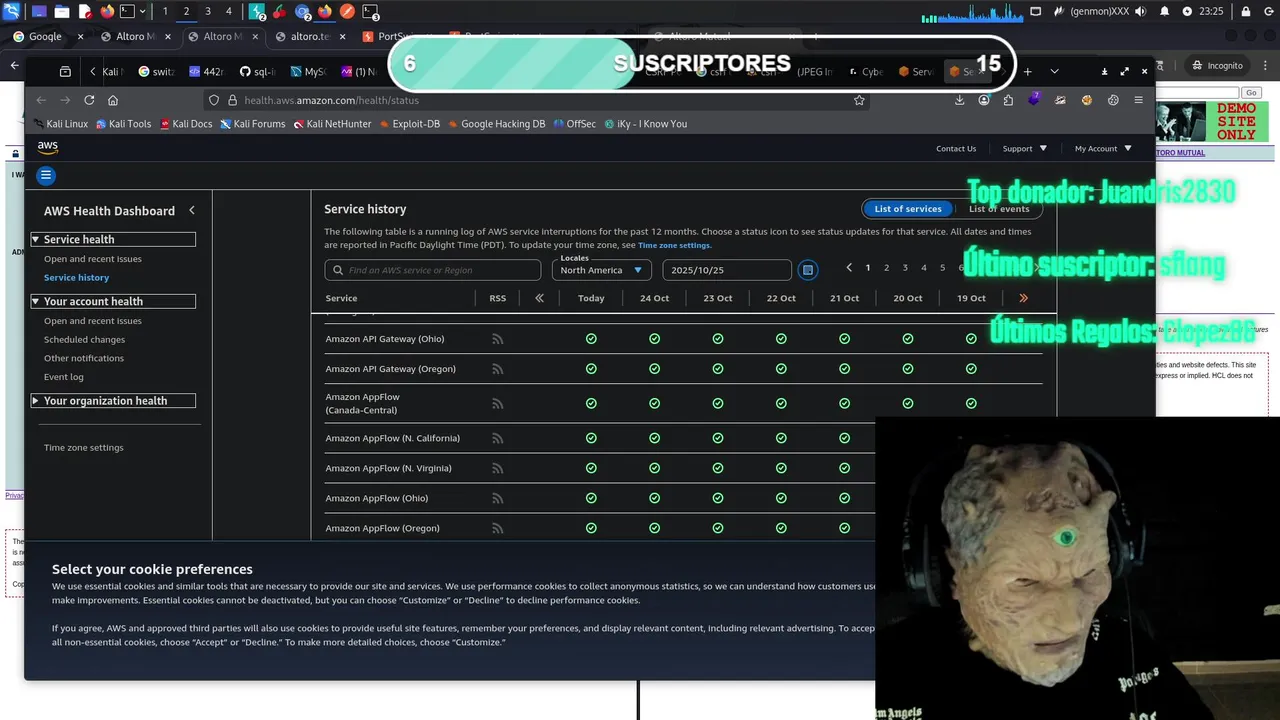Open RSS feed for Amazon AppFlow (N. Virginia)

pos(497,468)
